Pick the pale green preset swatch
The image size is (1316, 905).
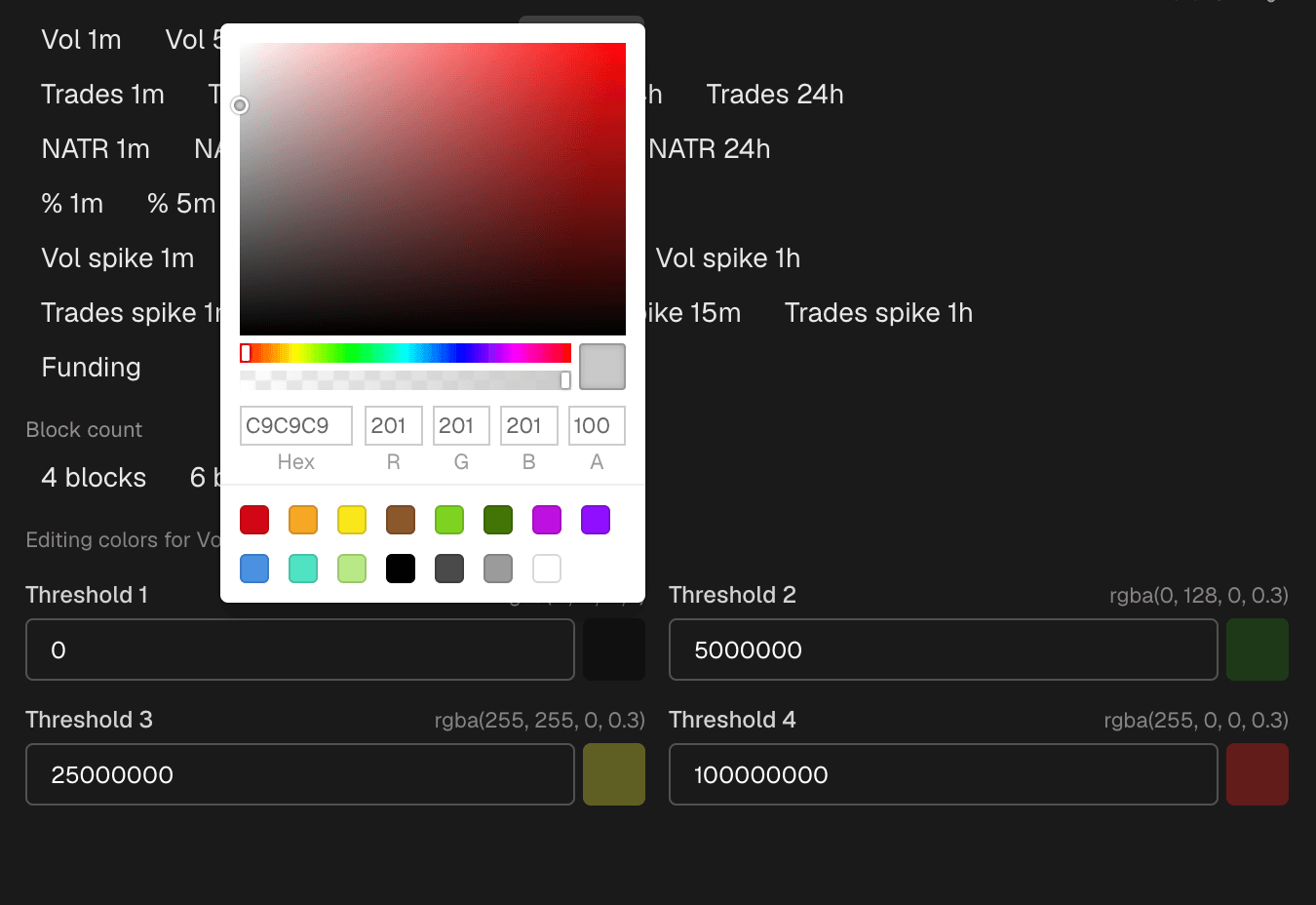point(352,569)
